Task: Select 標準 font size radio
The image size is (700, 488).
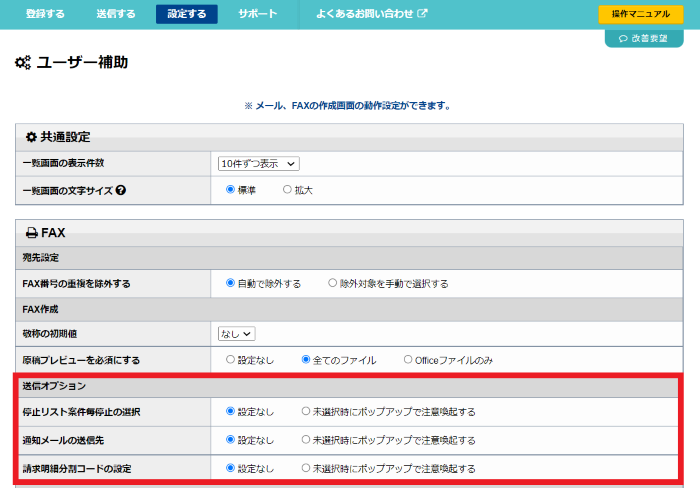Action: pos(230,189)
